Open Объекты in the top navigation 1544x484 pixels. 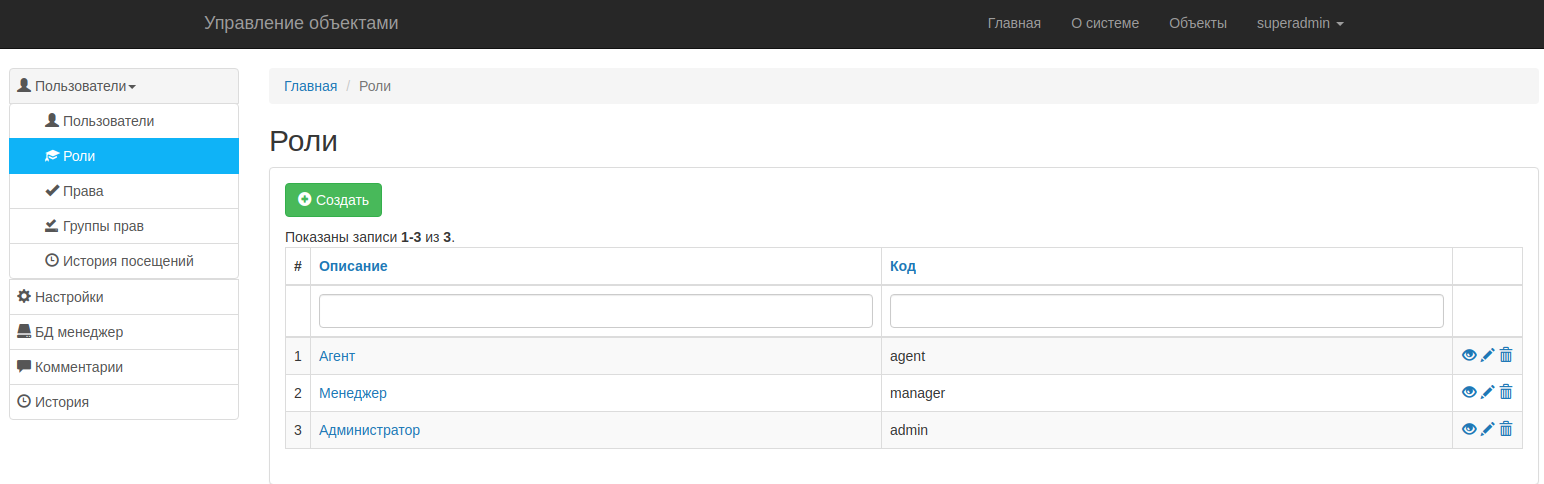(1197, 23)
